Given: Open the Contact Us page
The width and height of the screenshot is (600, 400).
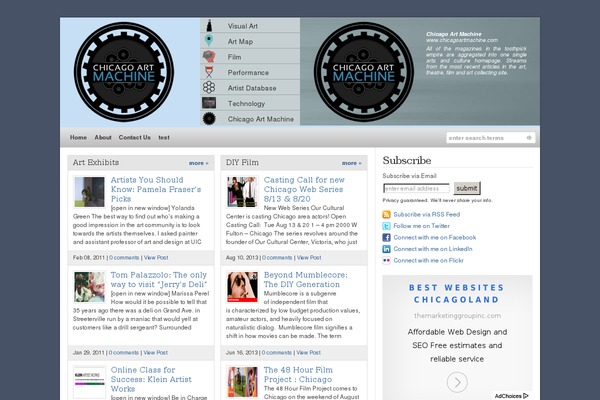Looking at the screenshot, I should [x=135, y=137].
